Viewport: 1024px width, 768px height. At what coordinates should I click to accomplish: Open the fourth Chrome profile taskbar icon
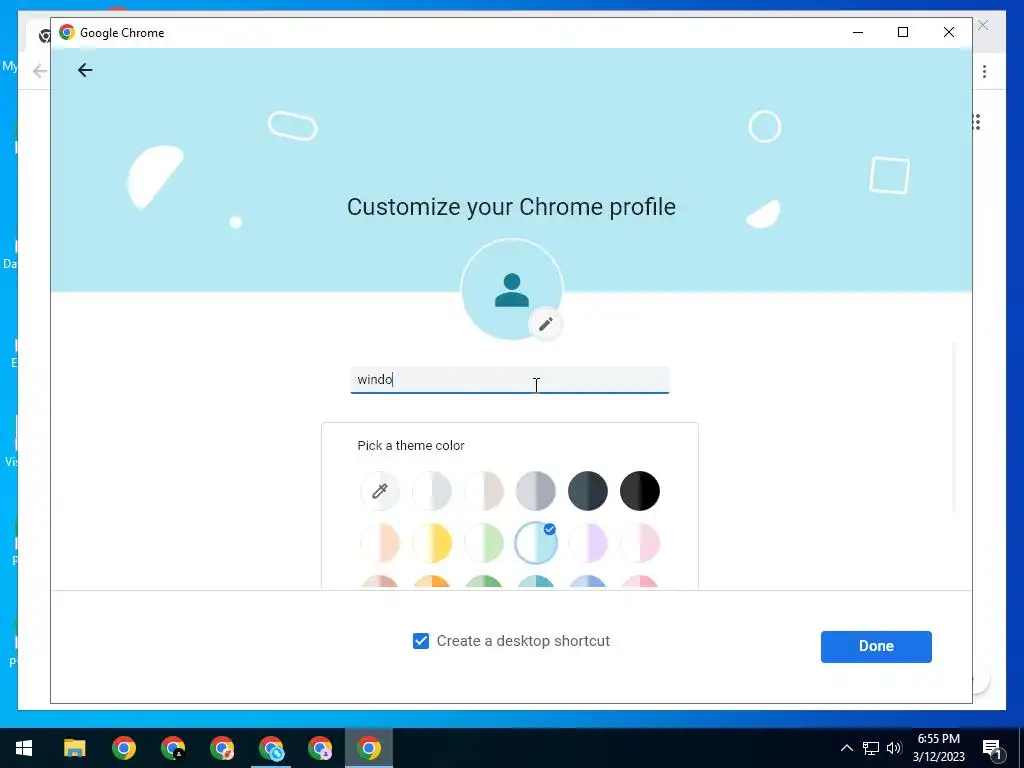271,748
